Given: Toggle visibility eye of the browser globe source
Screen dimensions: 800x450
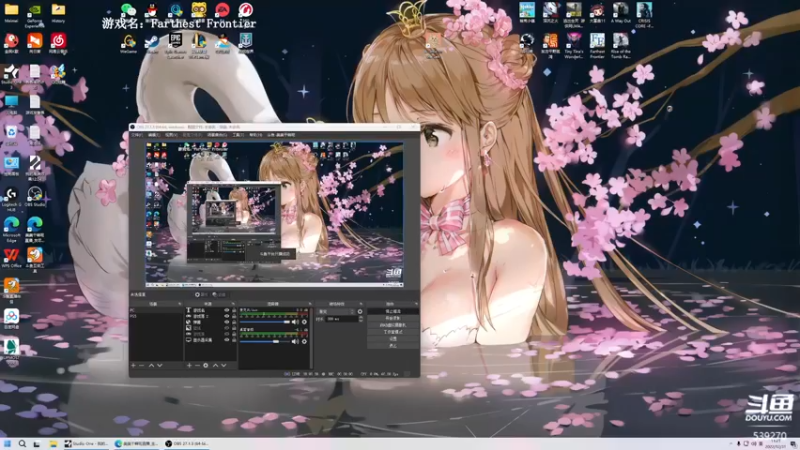Looking at the screenshot, I should pyautogui.click(x=227, y=322).
